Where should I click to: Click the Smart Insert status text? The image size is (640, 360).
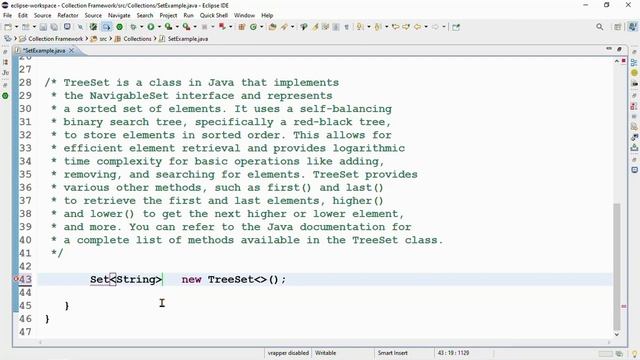[x=392, y=353]
